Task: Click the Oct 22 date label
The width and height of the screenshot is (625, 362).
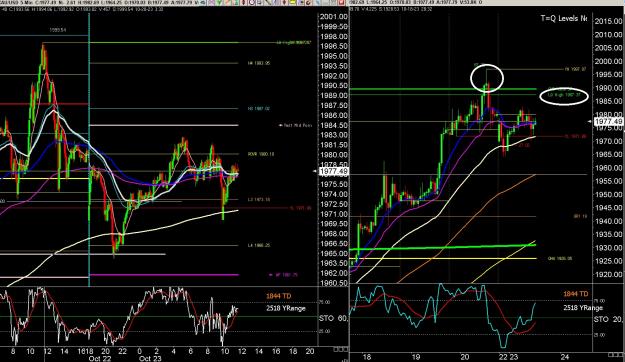Action: coord(100,358)
